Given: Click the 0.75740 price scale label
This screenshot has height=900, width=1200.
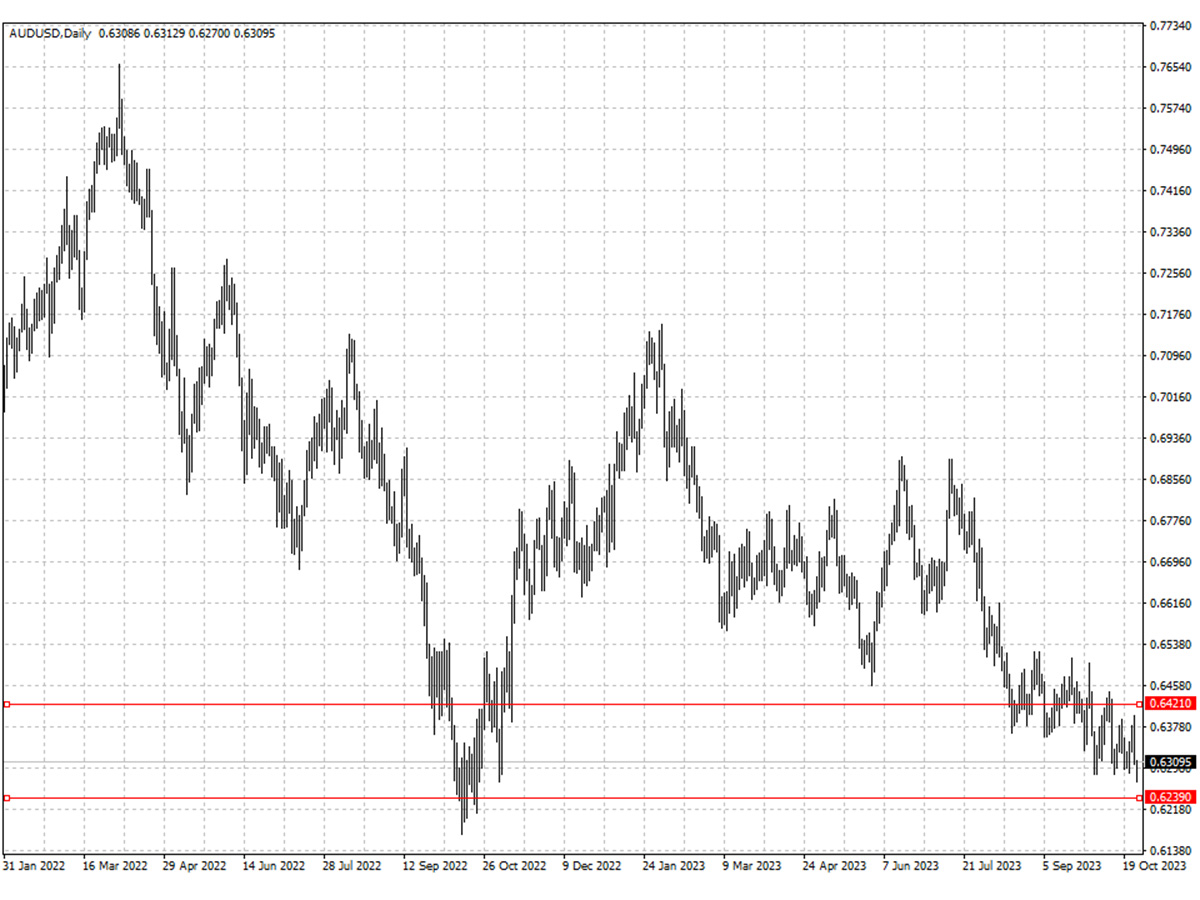Looking at the screenshot, I should (1170, 108).
